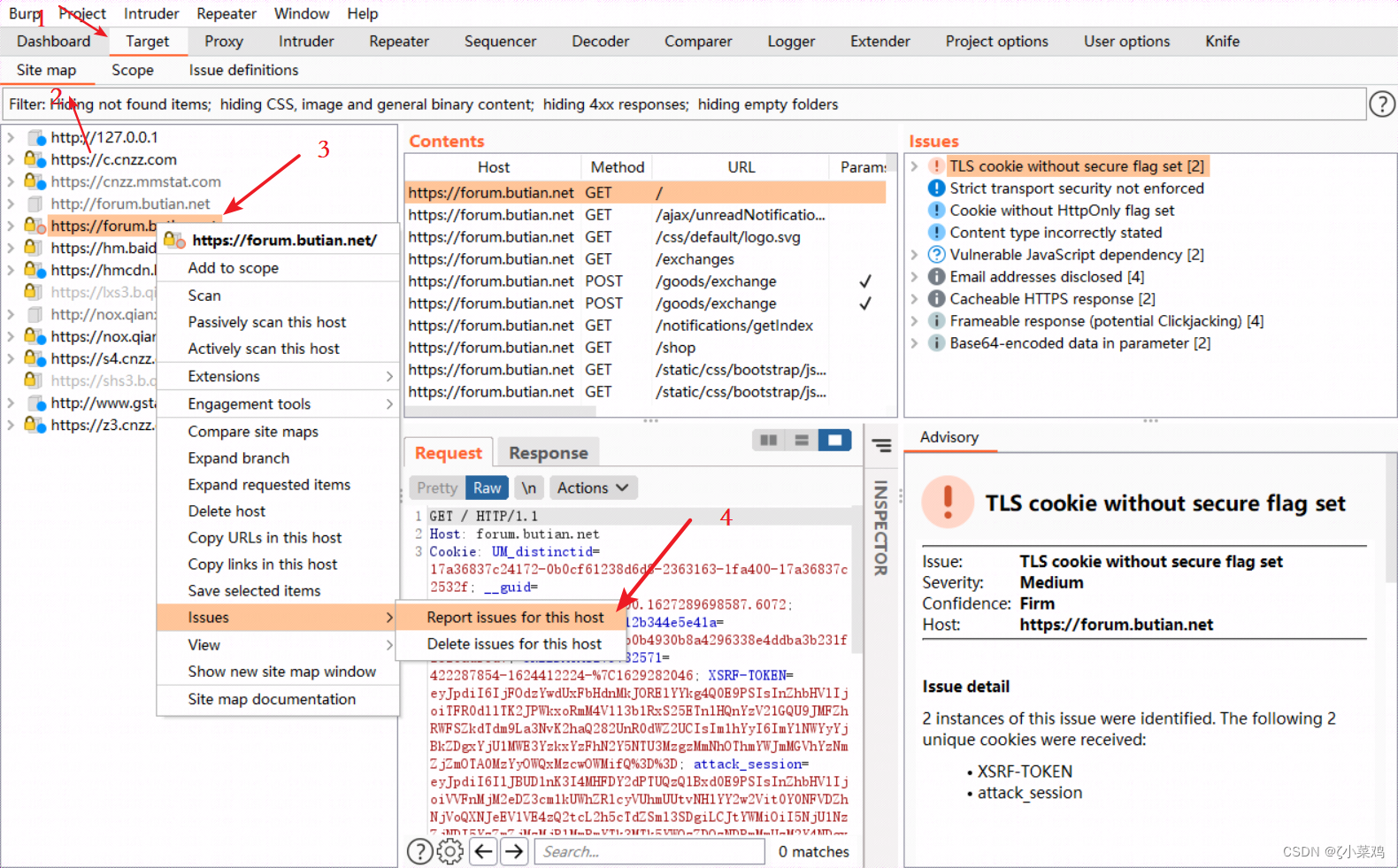Open the Scope sub-tab

(133, 70)
